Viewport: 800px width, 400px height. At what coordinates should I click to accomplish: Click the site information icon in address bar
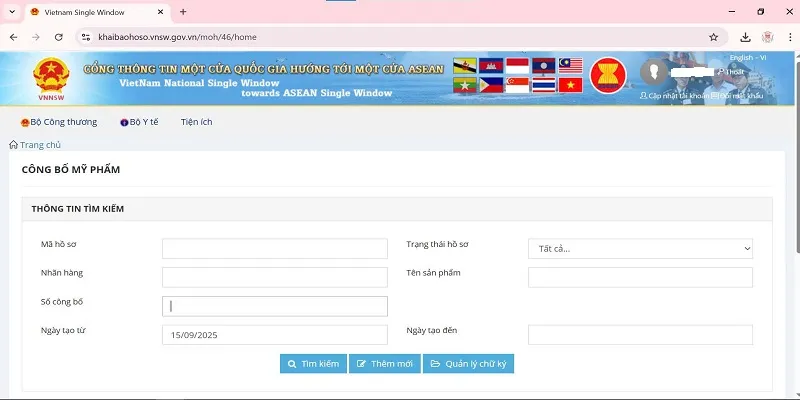point(86,37)
